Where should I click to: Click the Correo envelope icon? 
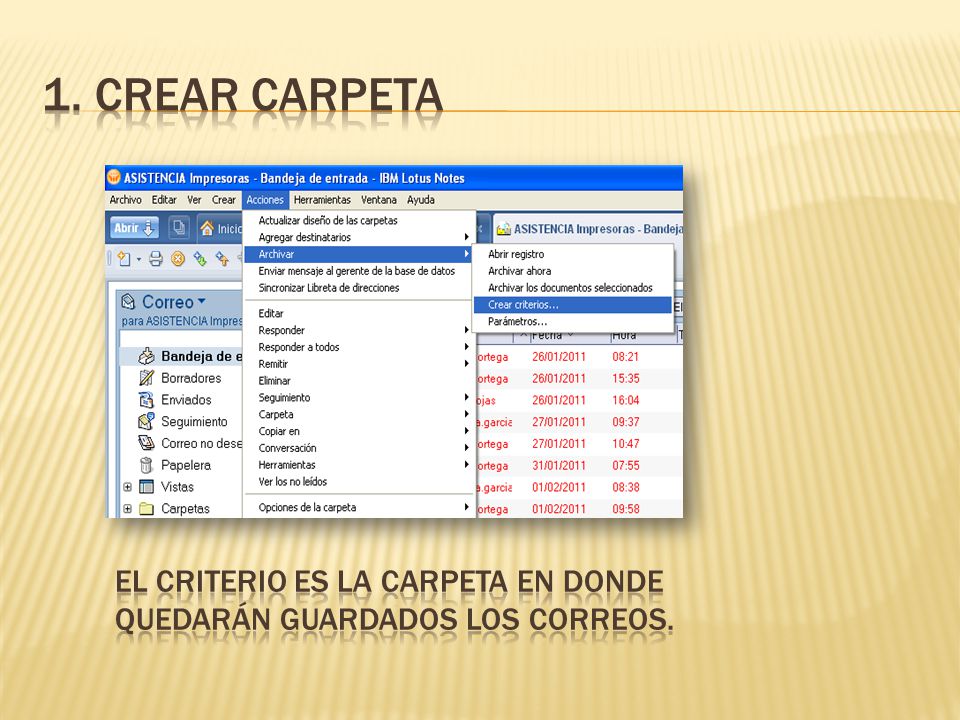(x=128, y=301)
